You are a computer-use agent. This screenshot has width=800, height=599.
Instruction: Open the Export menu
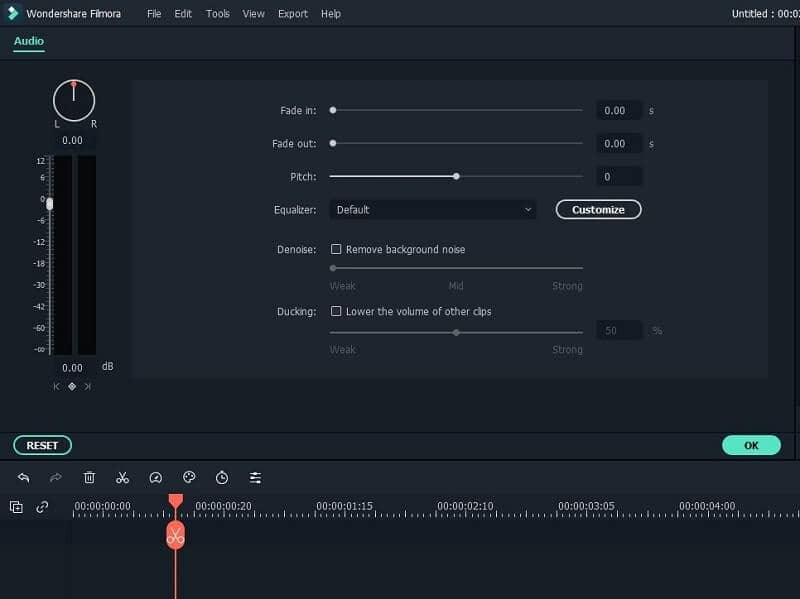pyautogui.click(x=292, y=13)
